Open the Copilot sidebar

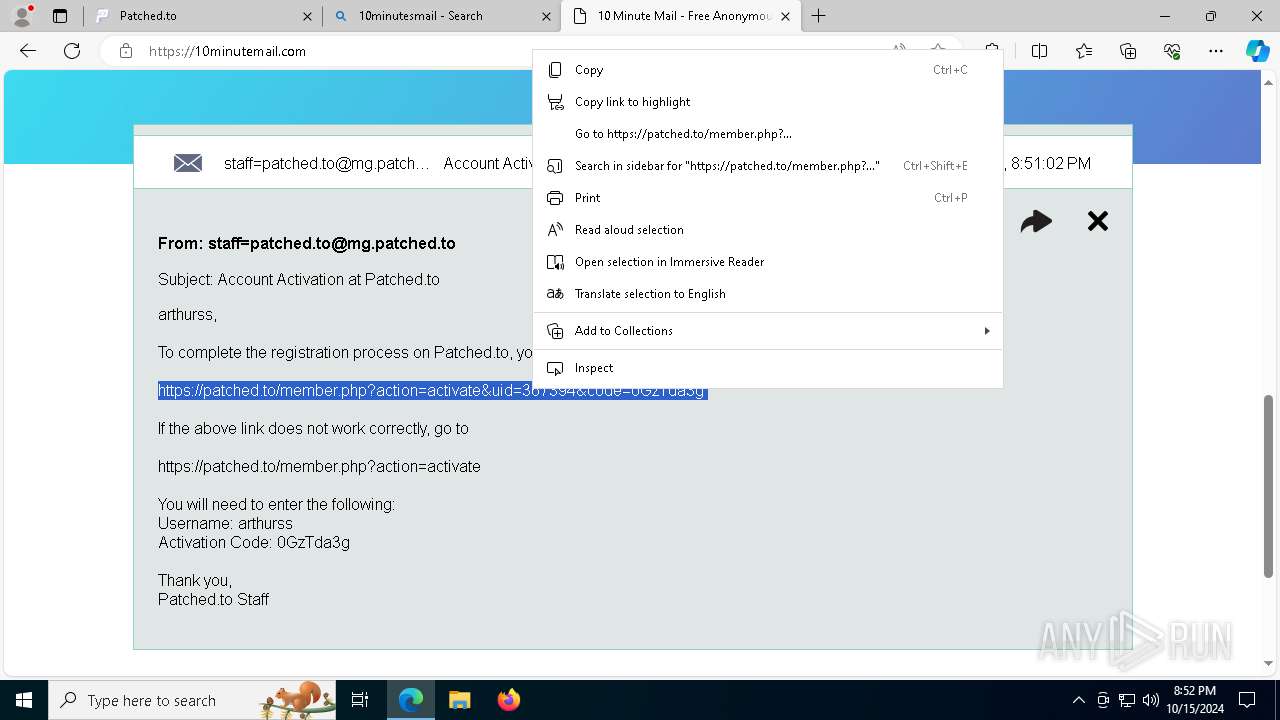(x=1257, y=51)
